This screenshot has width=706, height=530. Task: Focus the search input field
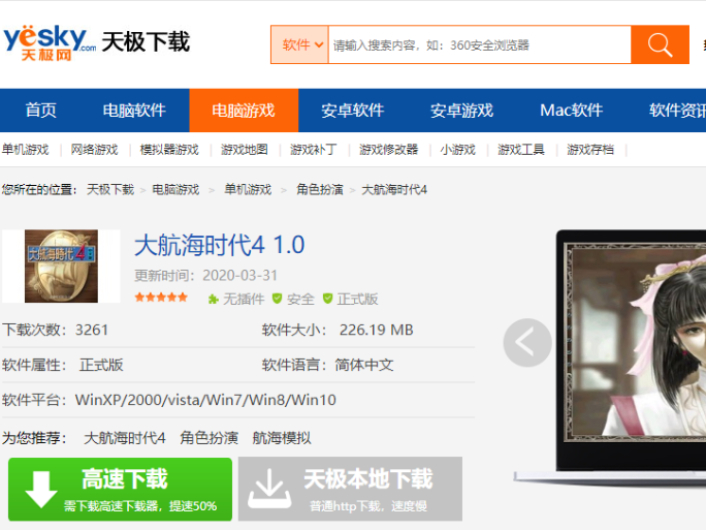click(x=480, y=45)
